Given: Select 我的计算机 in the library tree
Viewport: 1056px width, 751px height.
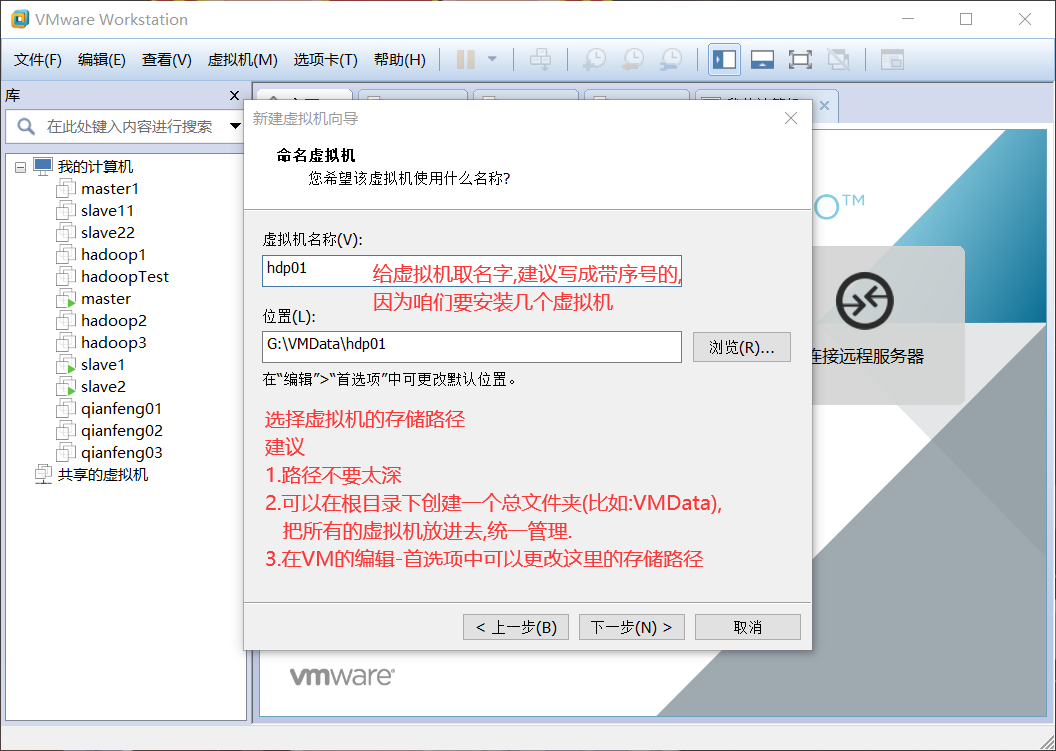Looking at the screenshot, I should coord(95,166).
